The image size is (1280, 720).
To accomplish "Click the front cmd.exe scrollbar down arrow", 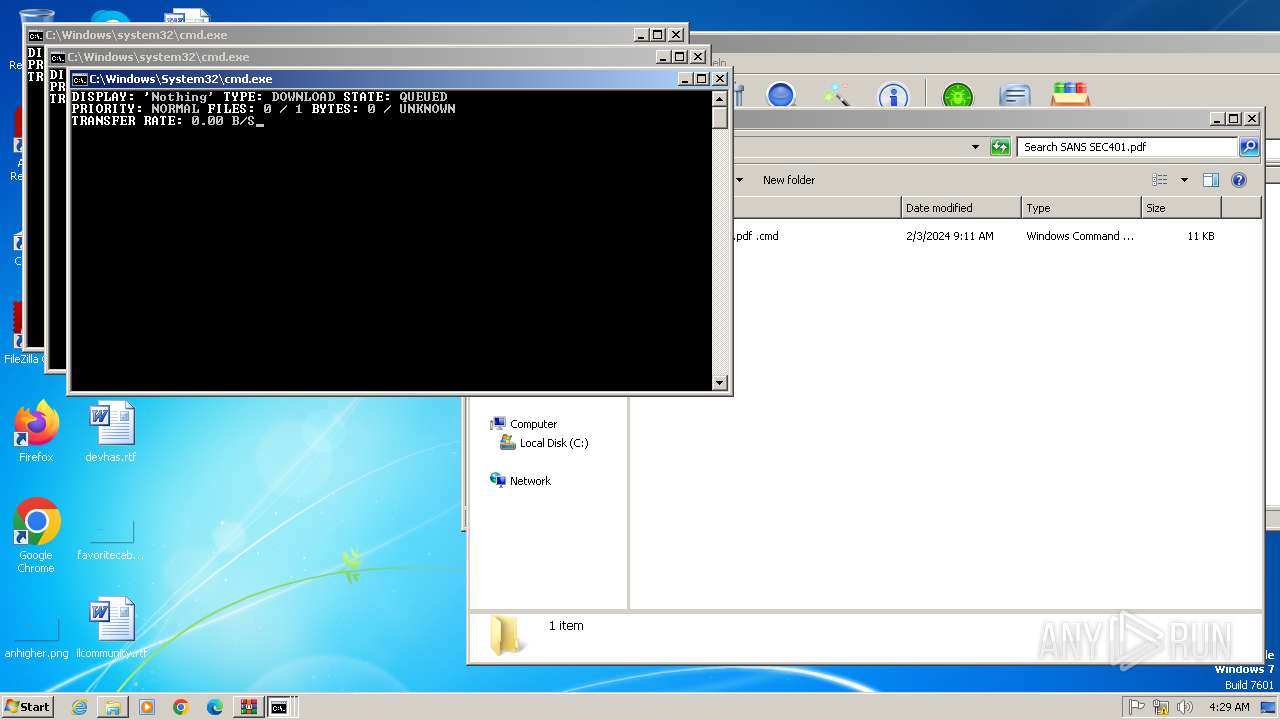I will 719,383.
